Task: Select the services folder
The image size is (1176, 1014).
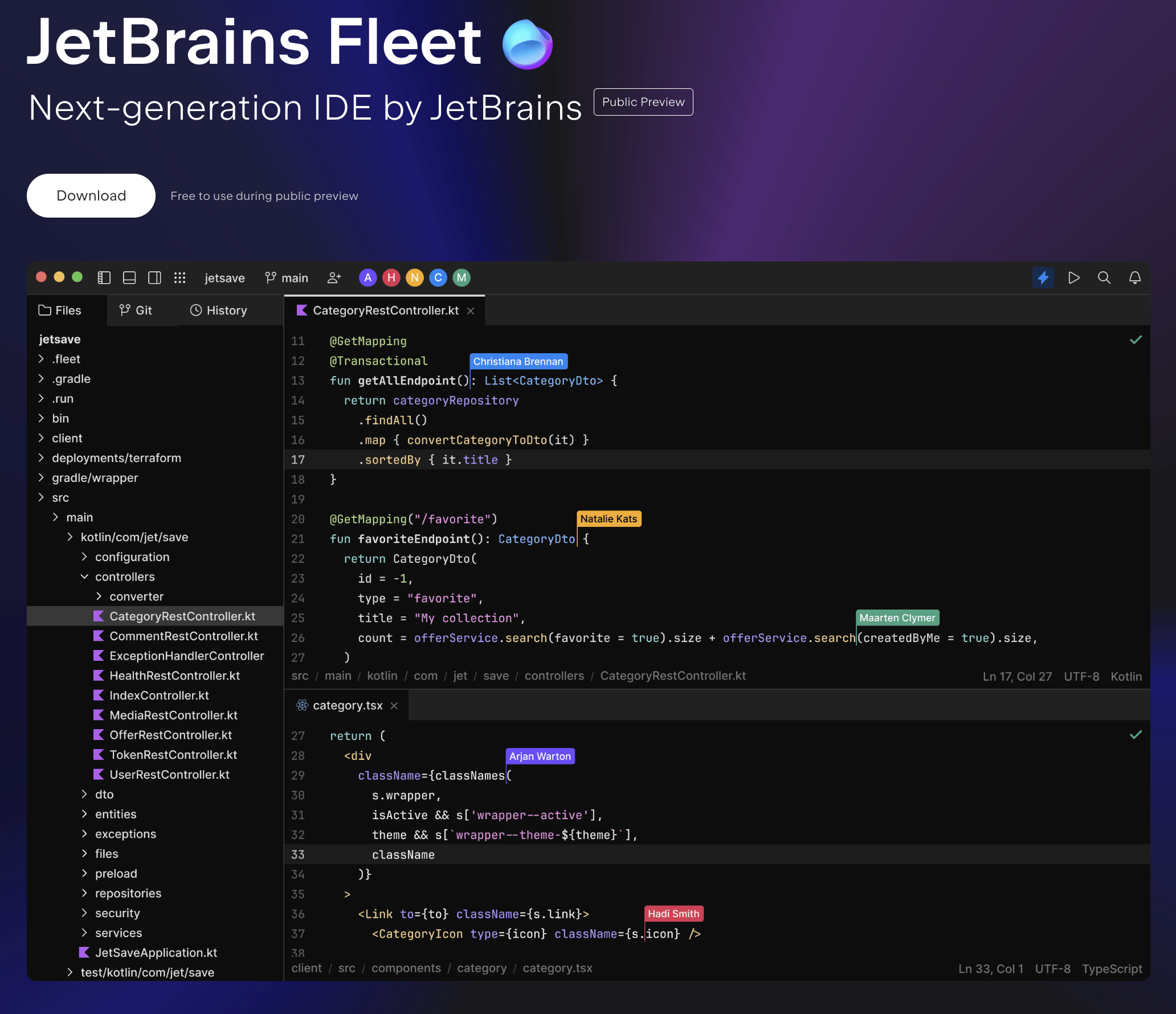Action: coord(119,933)
